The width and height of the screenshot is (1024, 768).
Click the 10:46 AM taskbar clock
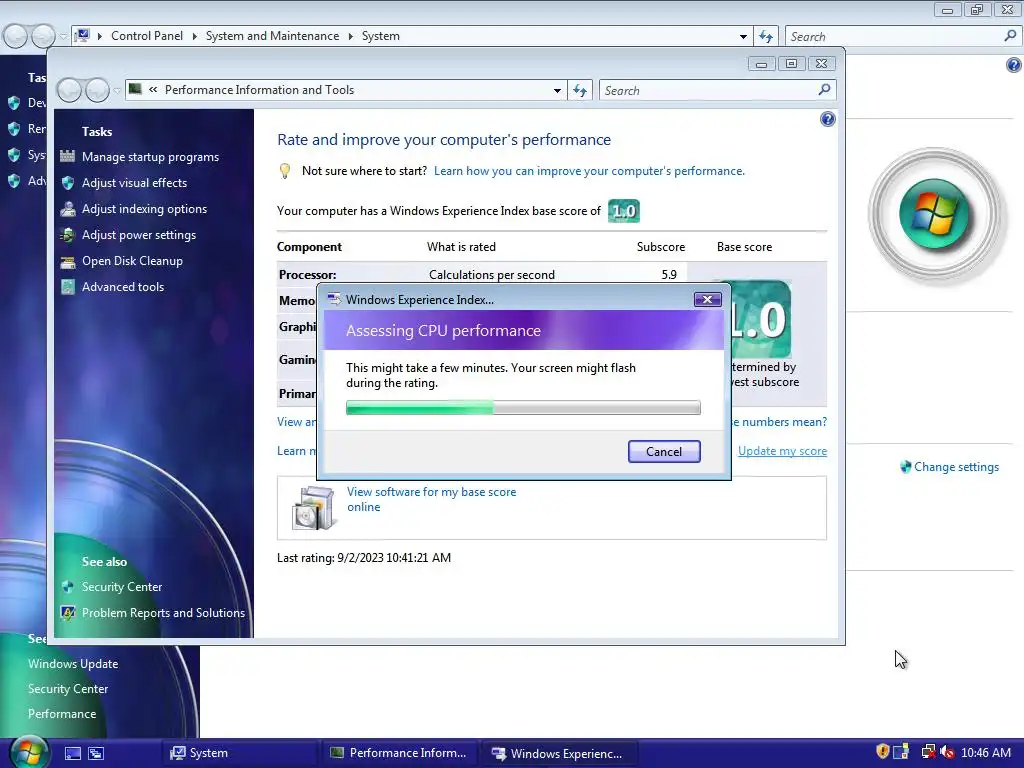click(986, 752)
